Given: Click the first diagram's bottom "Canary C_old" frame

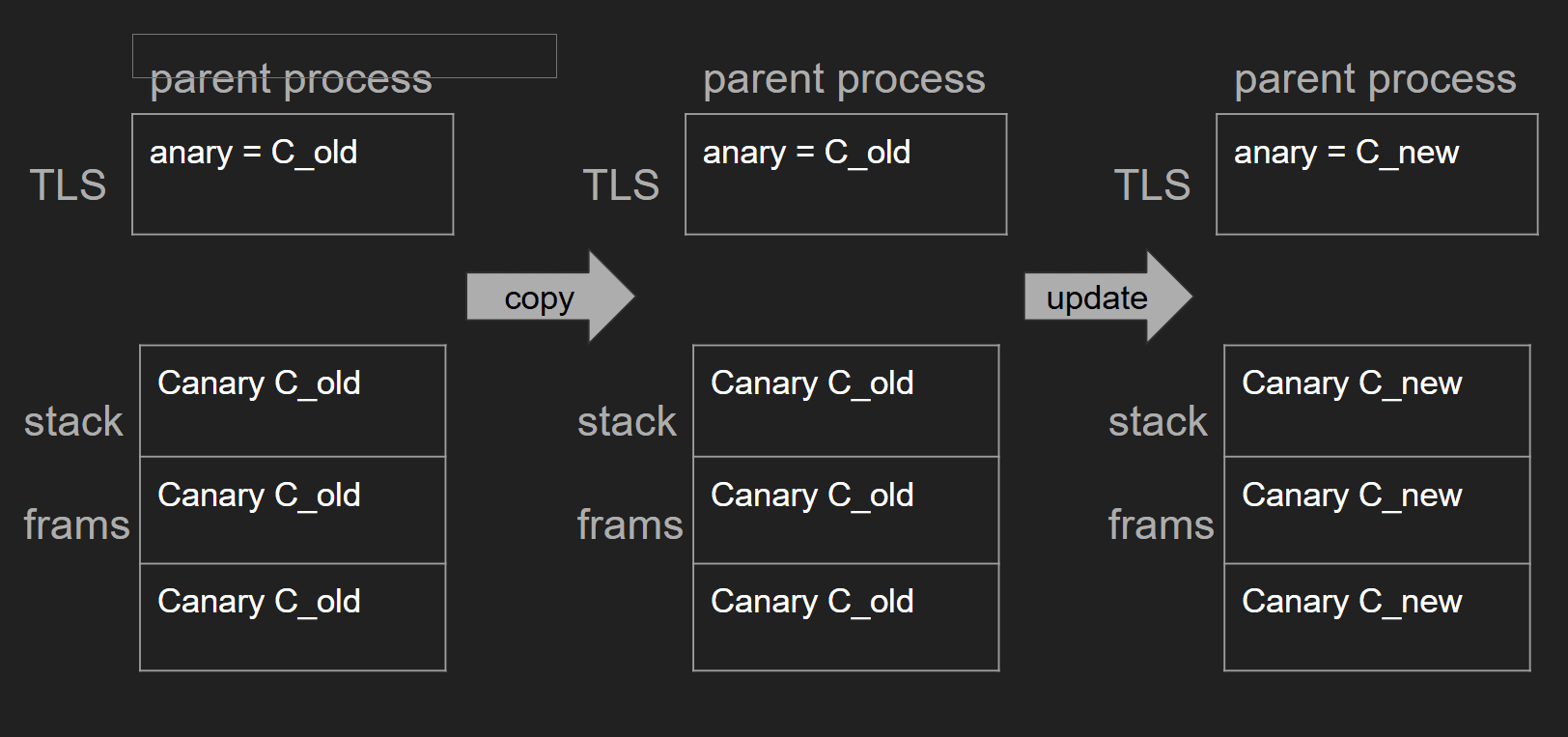Looking at the screenshot, I should click(293, 617).
